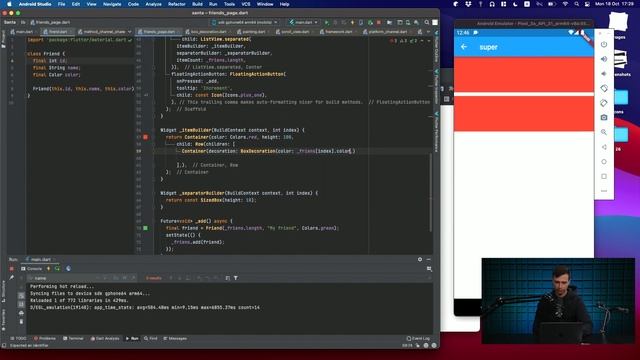640x360 pixels.
Task: Tap back arrow in the super app bar
Action: (x=464, y=47)
